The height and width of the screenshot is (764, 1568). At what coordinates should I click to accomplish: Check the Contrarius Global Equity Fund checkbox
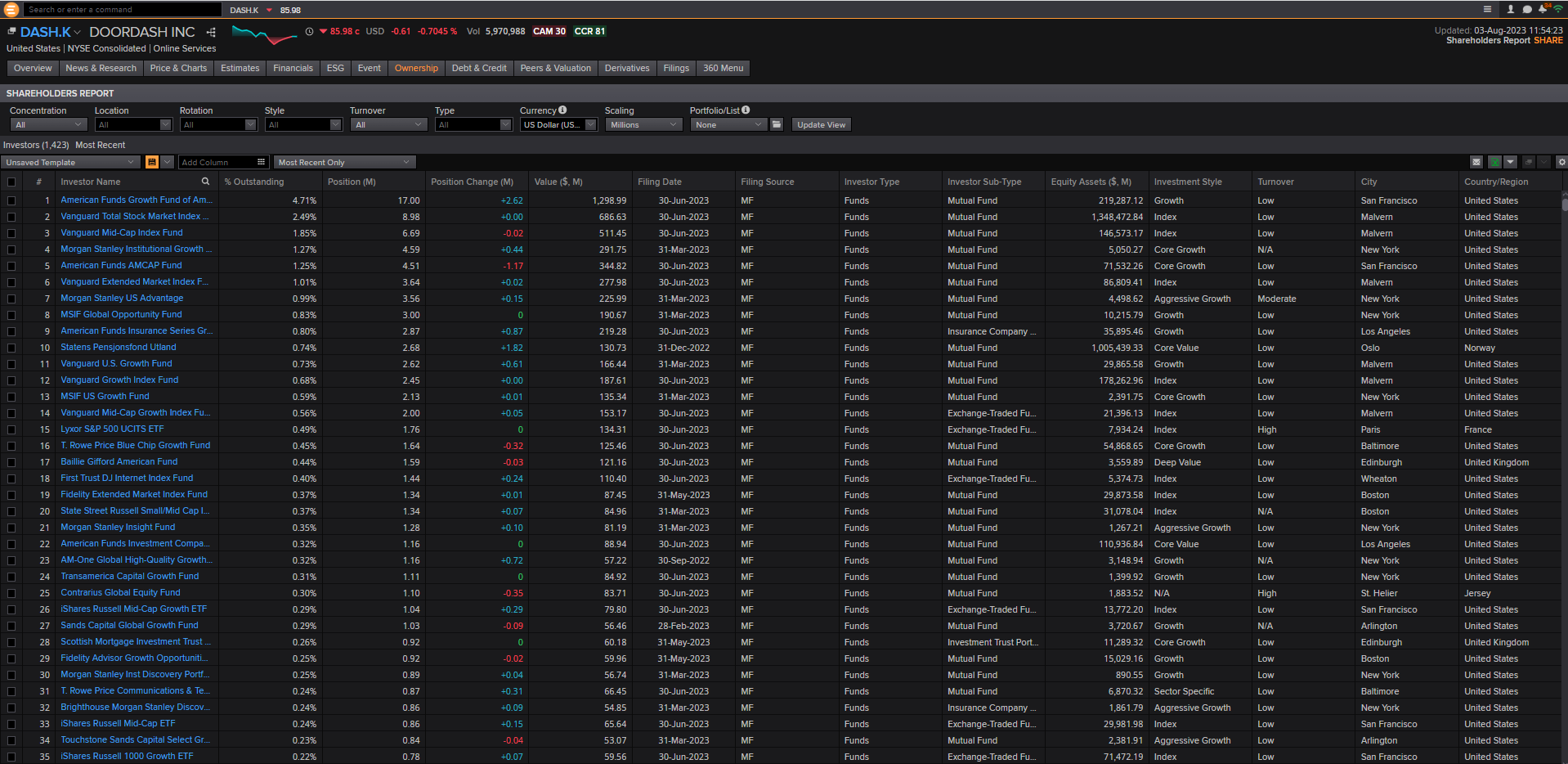(x=11, y=593)
